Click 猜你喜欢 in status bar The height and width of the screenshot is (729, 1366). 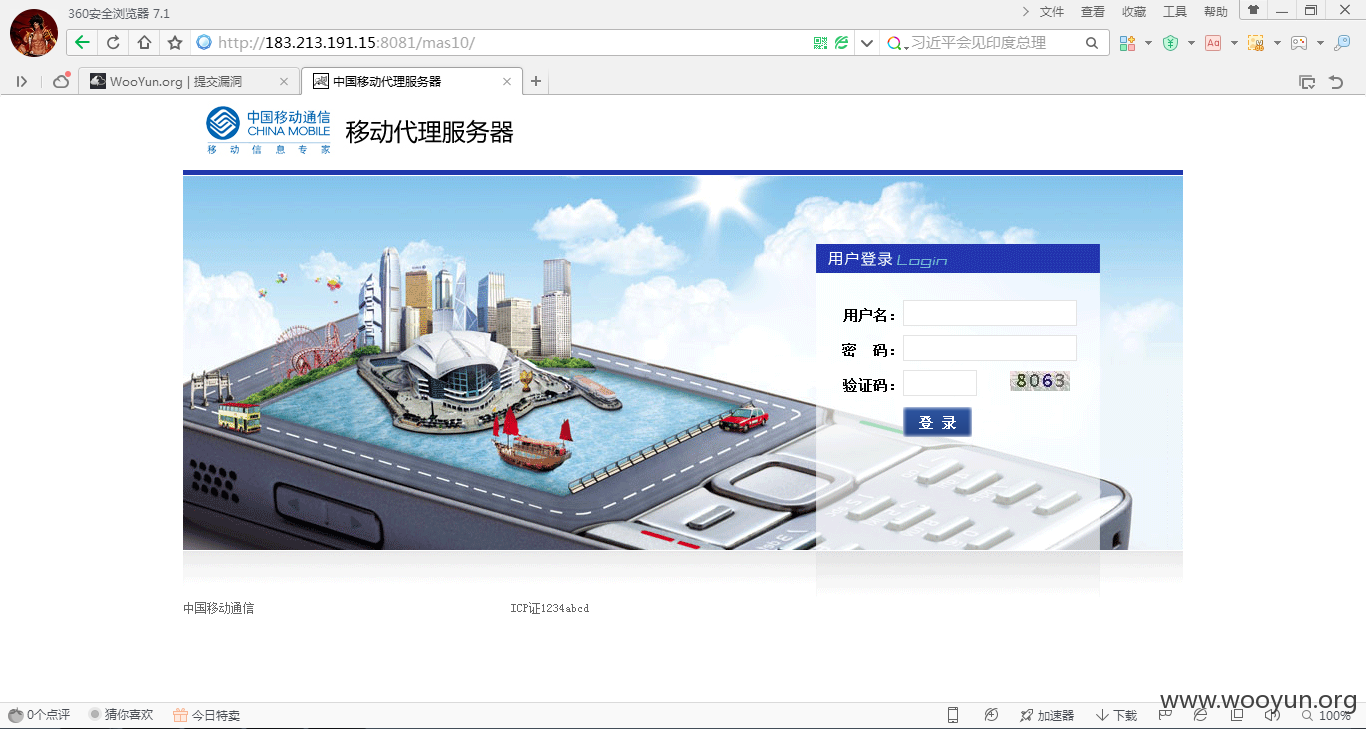click(x=121, y=715)
